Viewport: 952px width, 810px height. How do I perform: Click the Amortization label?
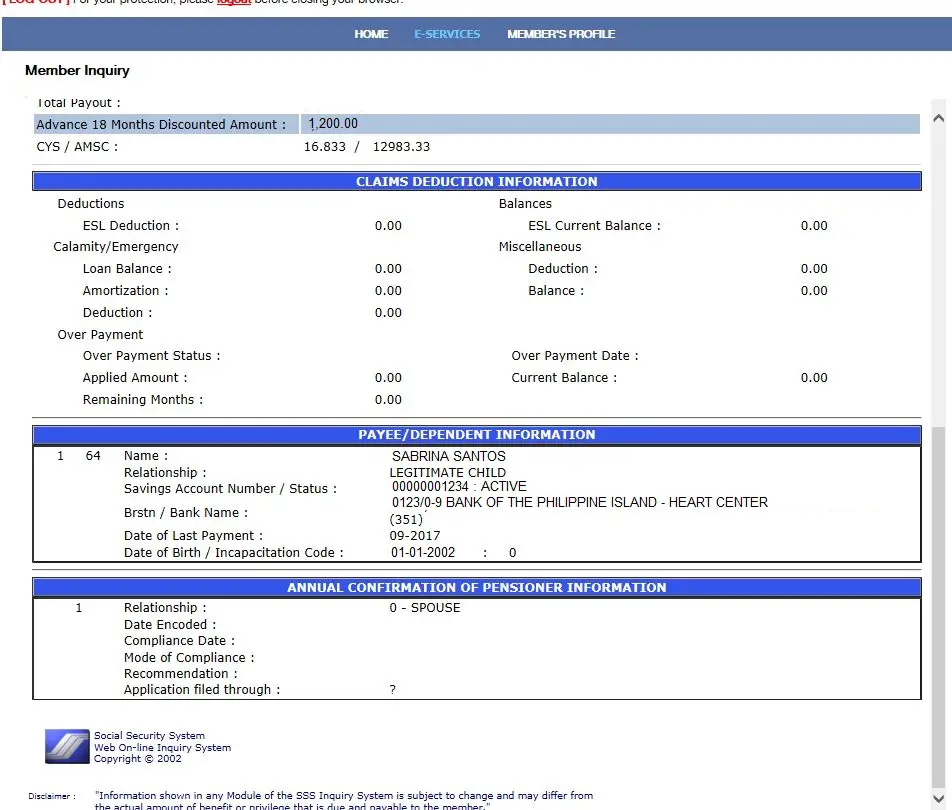pyautogui.click(x=125, y=290)
